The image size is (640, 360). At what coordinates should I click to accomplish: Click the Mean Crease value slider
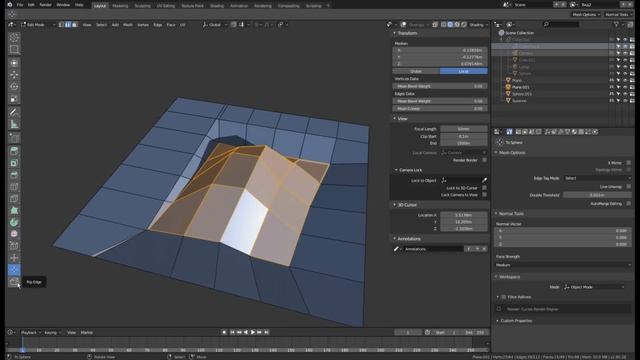440,109
